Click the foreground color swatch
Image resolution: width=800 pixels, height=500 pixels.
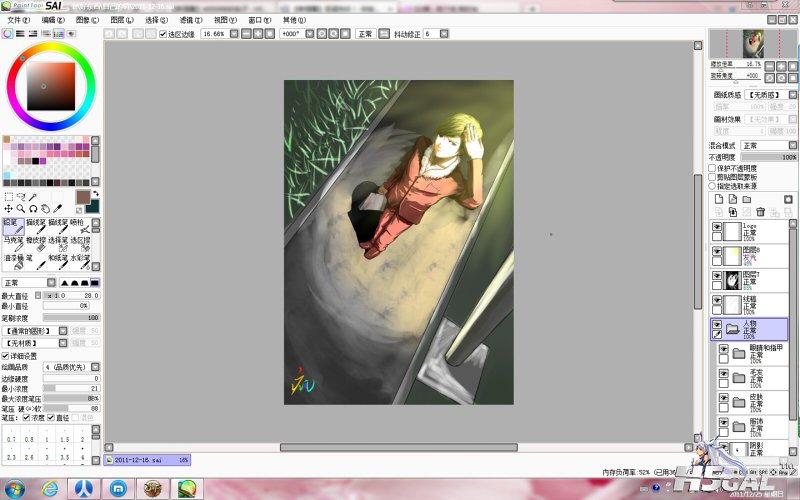click(x=82, y=197)
